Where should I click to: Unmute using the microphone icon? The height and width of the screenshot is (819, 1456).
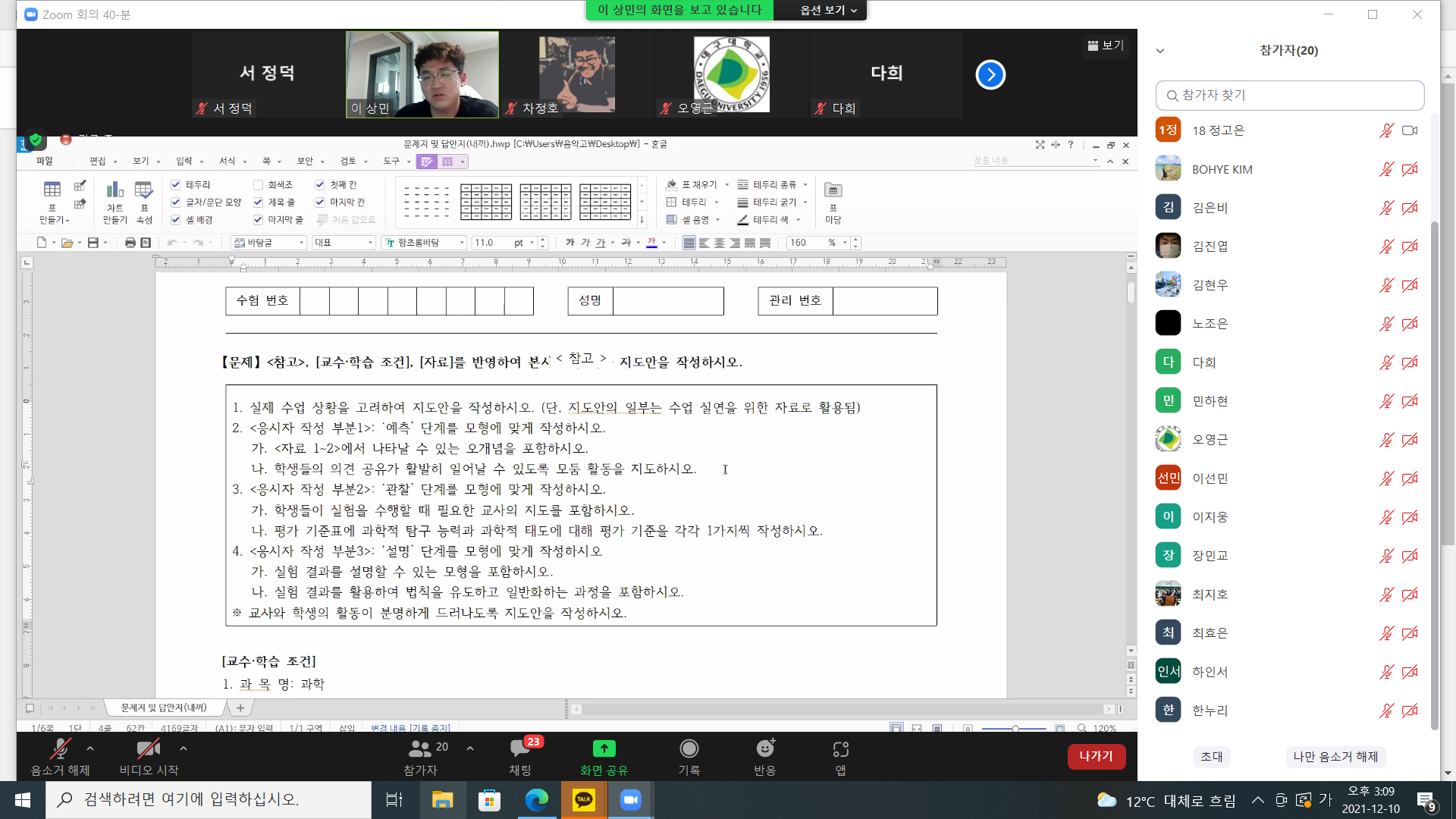[x=59, y=749]
